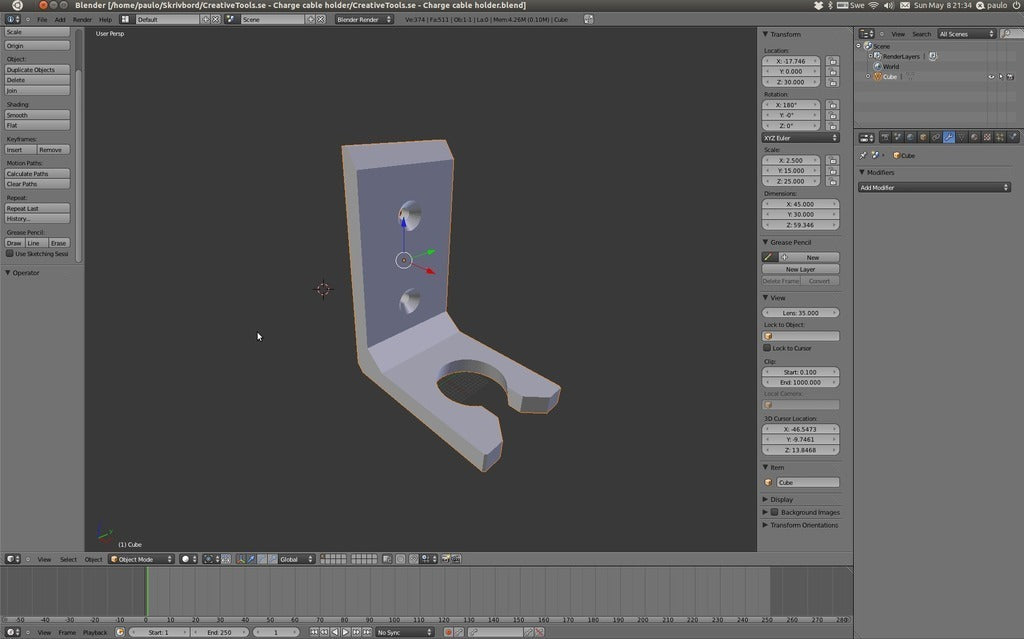This screenshot has height=639, width=1024.
Task: Click the Object constraints chain icon
Action: point(935,137)
